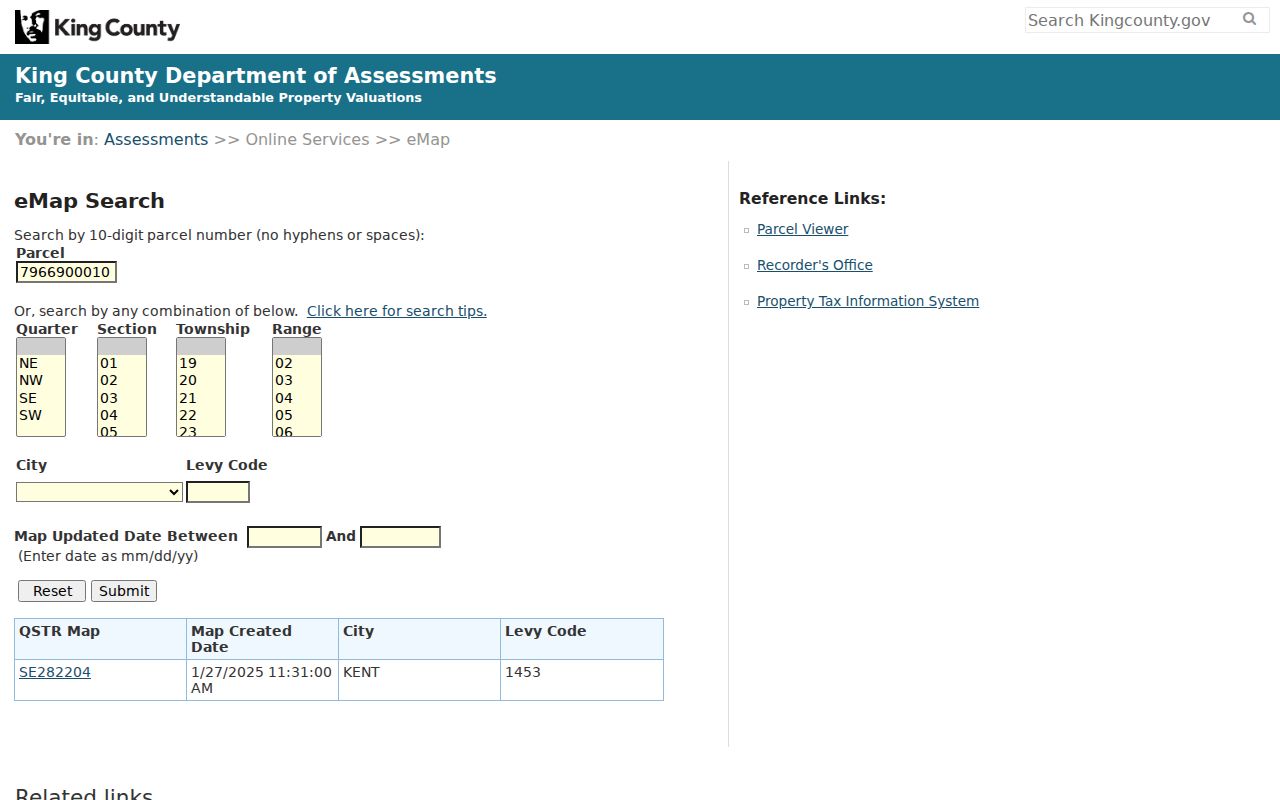
Task: Select Range 02 in the Range list
Action: click(x=297, y=363)
